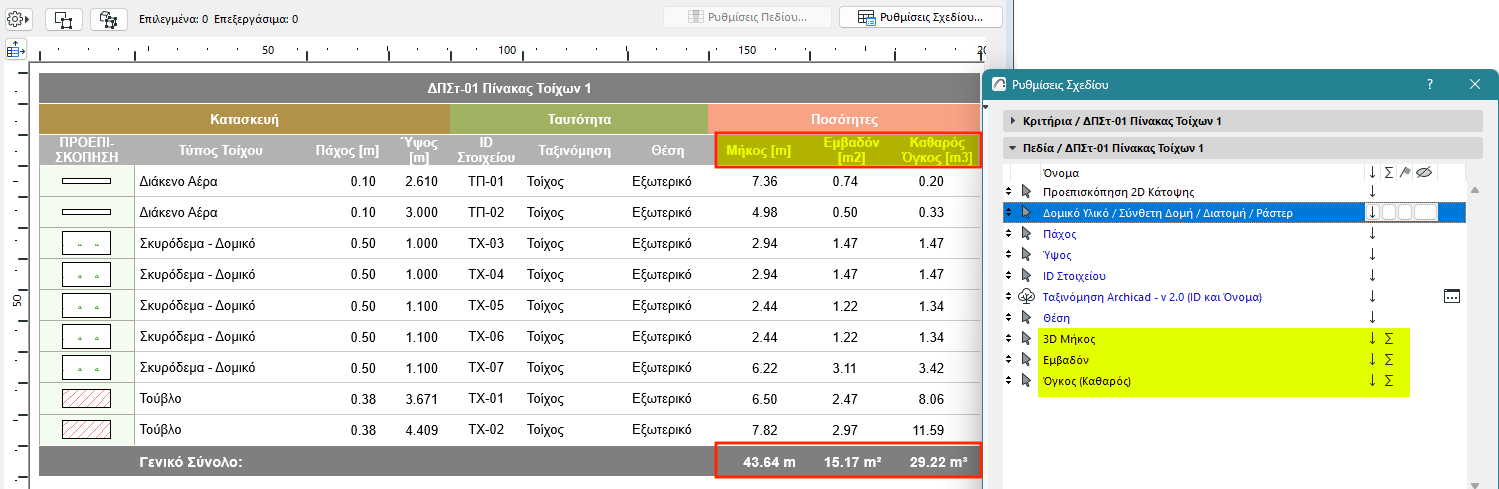The height and width of the screenshot is (489, 1499).
Task: Expand the Κριτήρια / ΔΠΣτ-01 section
Action: (1012, 121)
